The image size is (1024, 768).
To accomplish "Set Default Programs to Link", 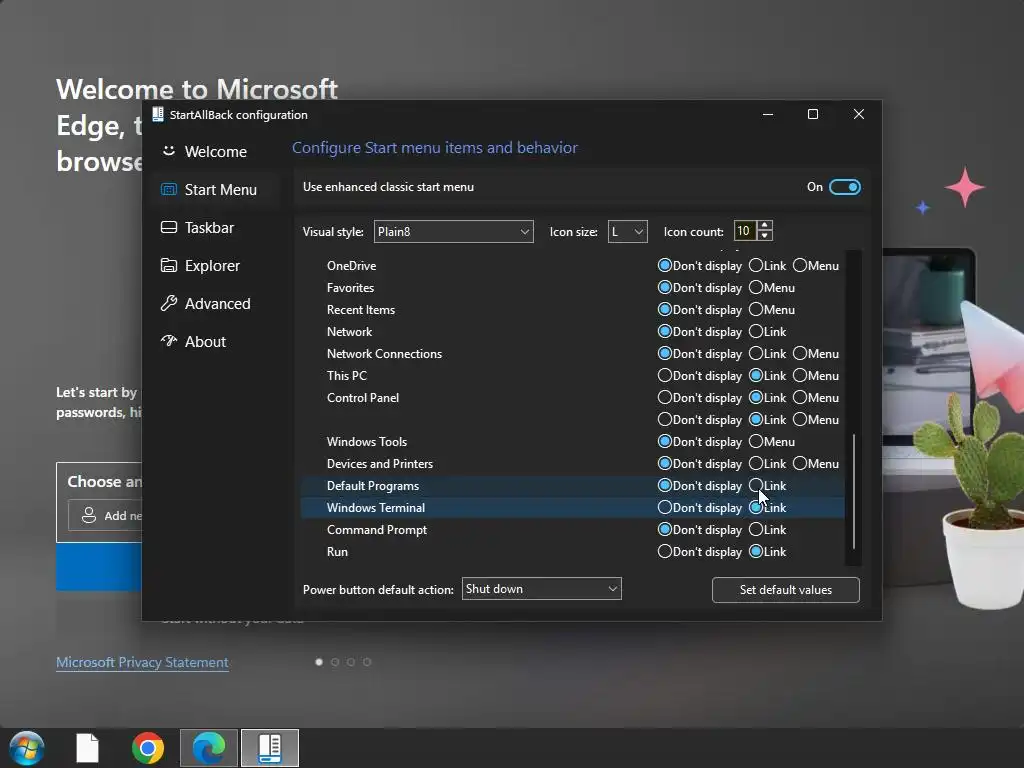I will coord(756,485).
